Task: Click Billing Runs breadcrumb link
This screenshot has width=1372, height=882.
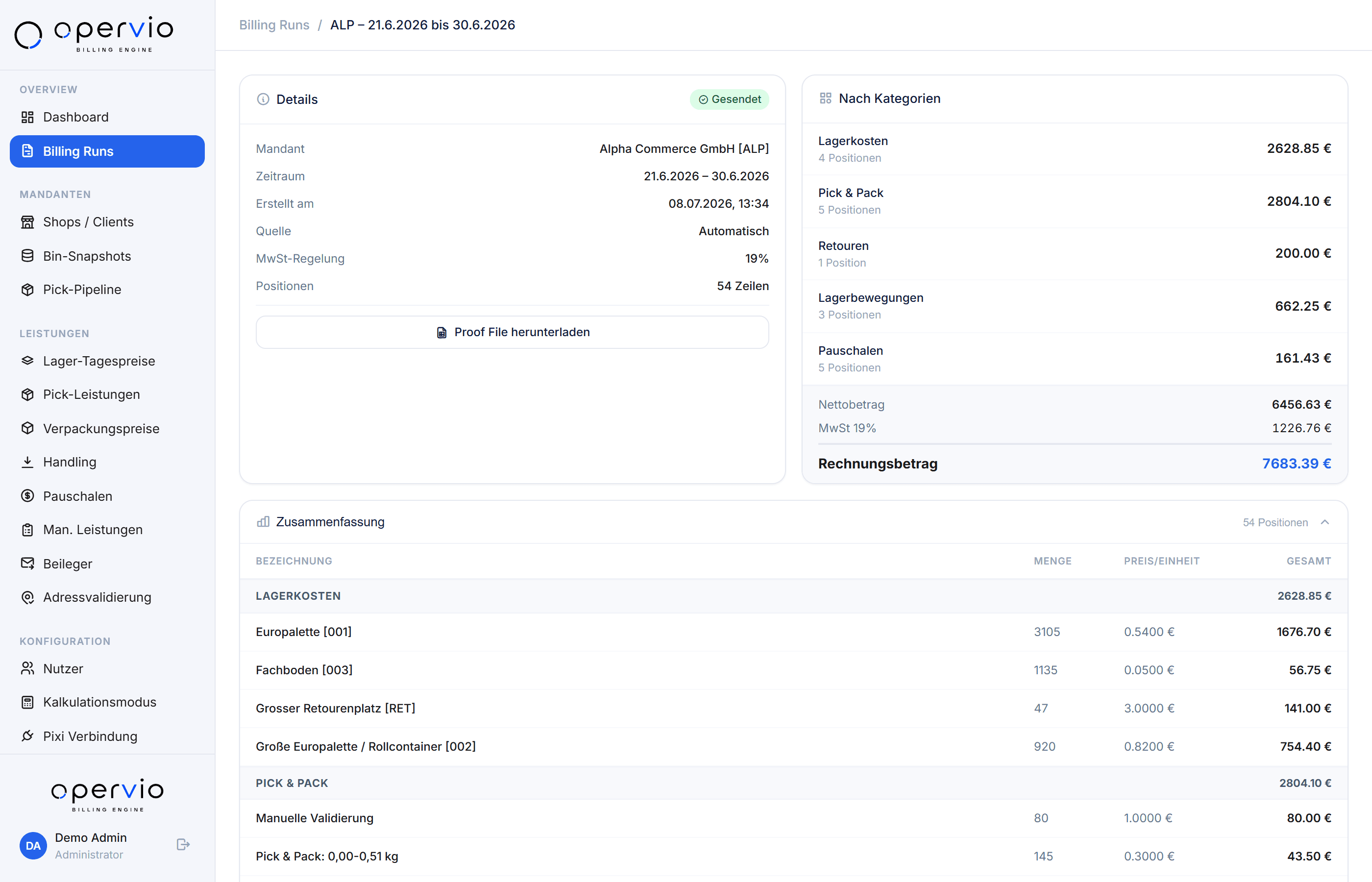Action: [x=274, y=24]
